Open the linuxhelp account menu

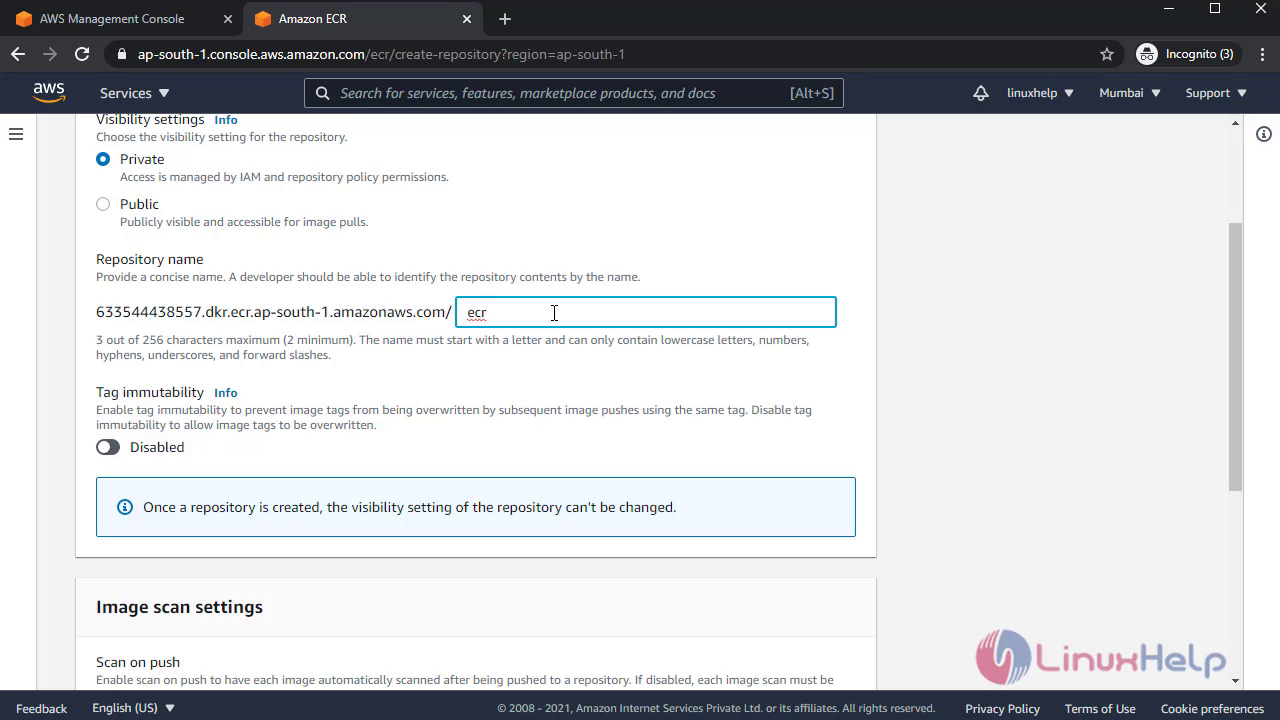click(1040, 93)
